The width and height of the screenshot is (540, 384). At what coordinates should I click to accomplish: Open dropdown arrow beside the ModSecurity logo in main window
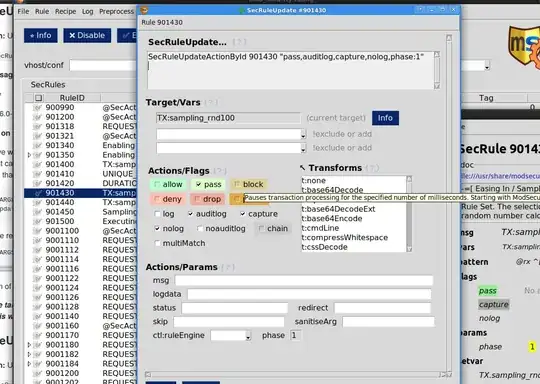[487, 66]
